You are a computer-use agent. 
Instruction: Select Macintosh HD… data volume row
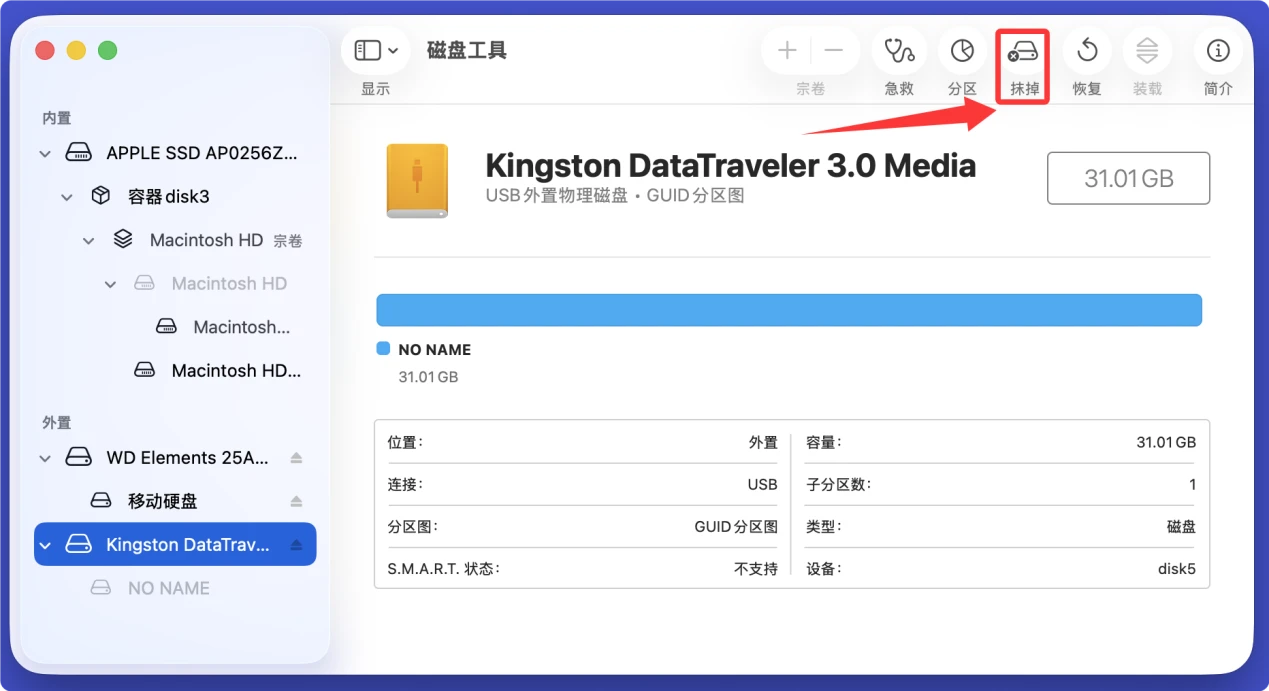click(175, 370)
